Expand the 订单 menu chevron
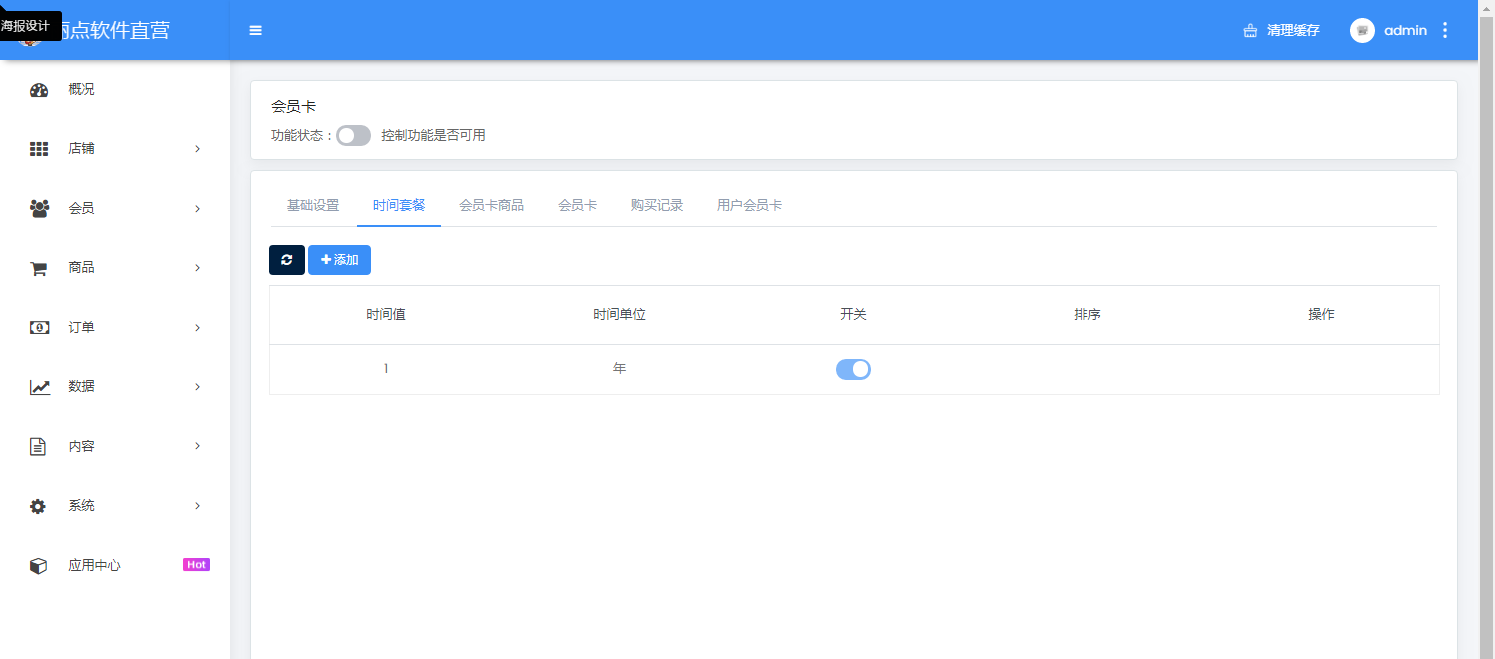This screenshot has width=1495, height=659. [197, 327]
